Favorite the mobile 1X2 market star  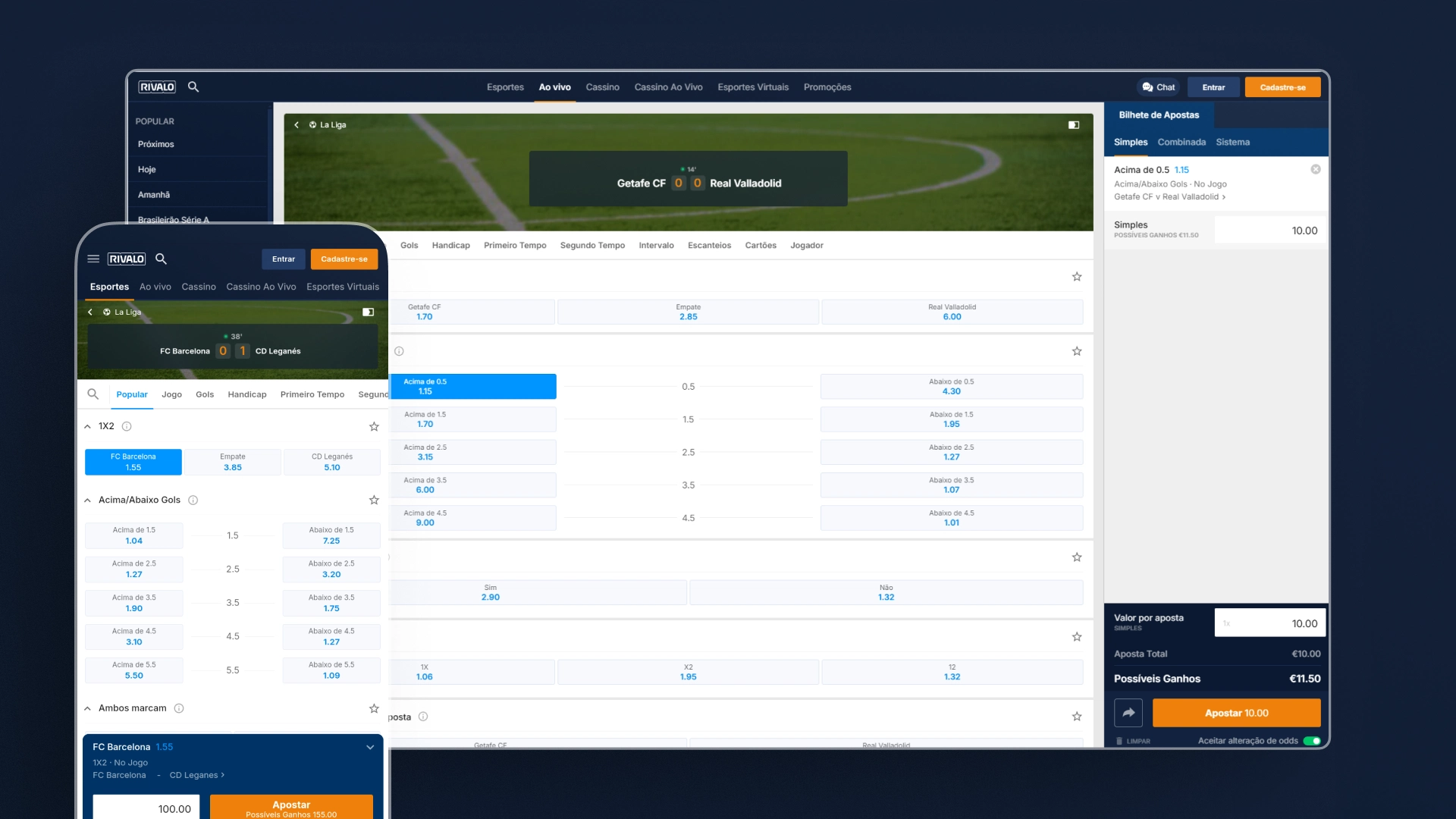click(374, 427)
